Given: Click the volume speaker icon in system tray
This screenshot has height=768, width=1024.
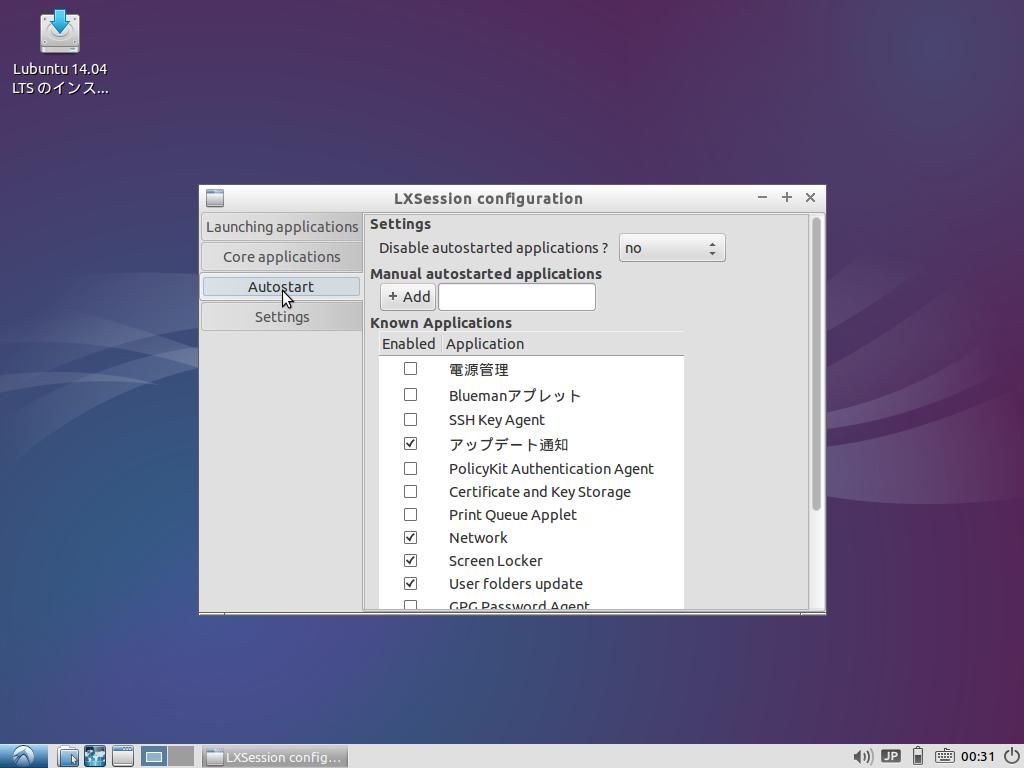Looking at the screenshot, I should (862, 757).
